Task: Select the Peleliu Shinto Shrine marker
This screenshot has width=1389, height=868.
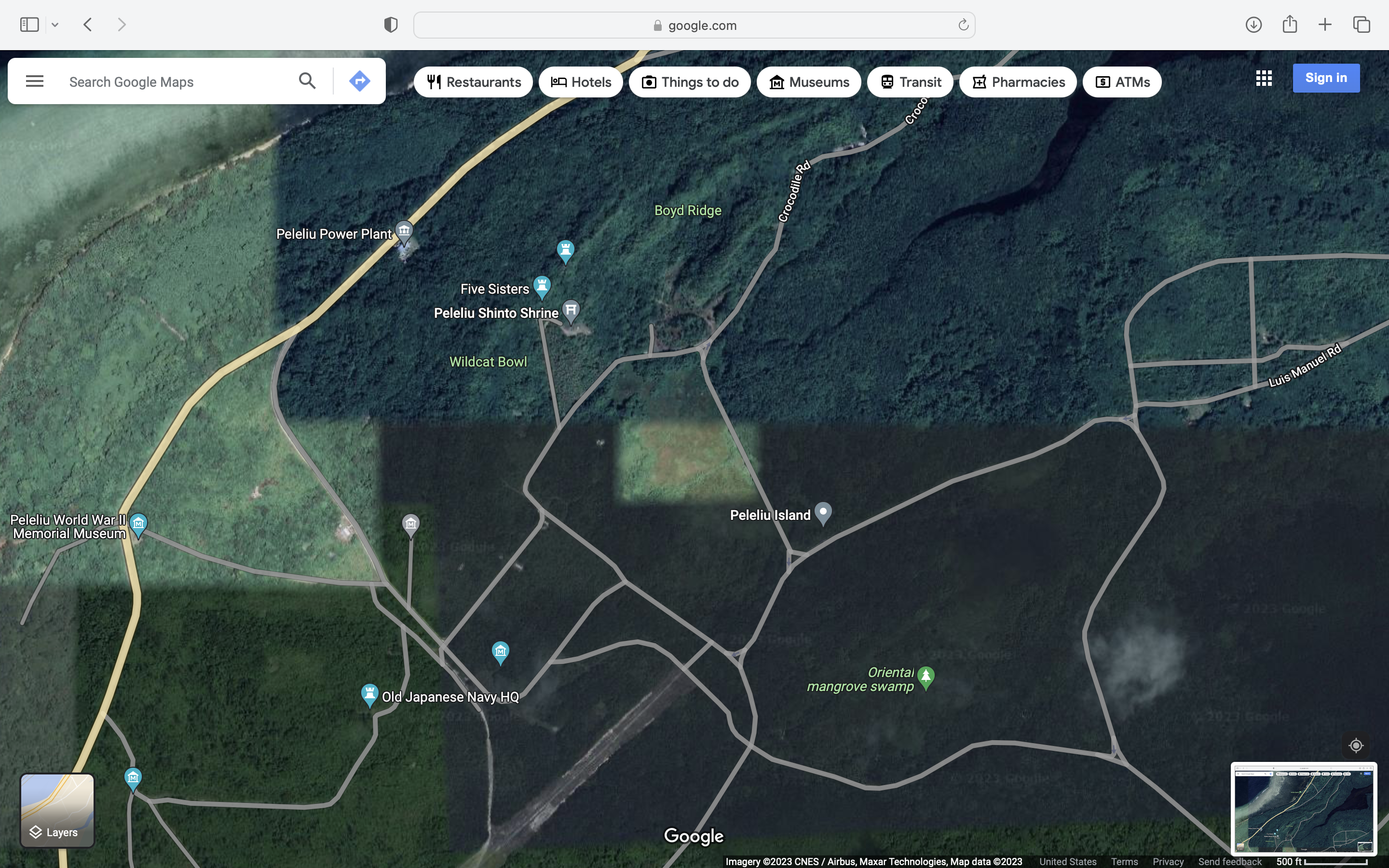Action: [571, 311]
